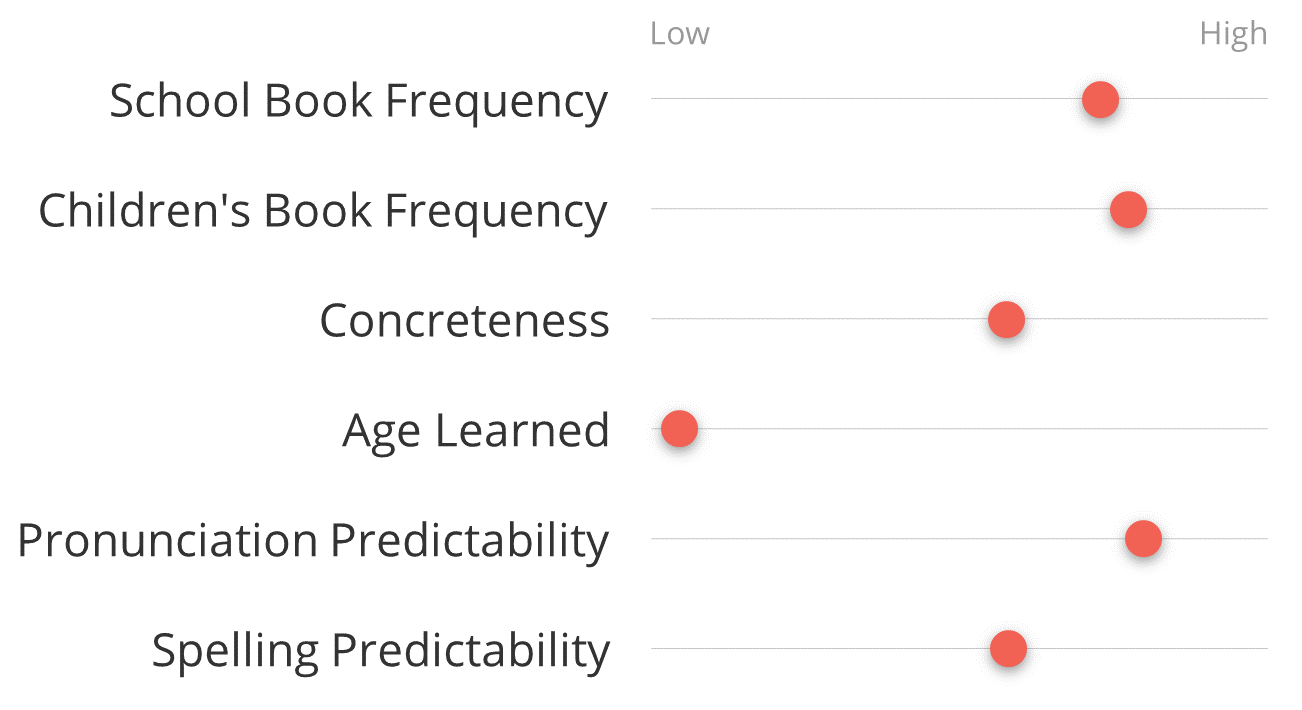Click the Low scale heading
This screenshot has width=1302, height=710.
[x=680, y=34]
